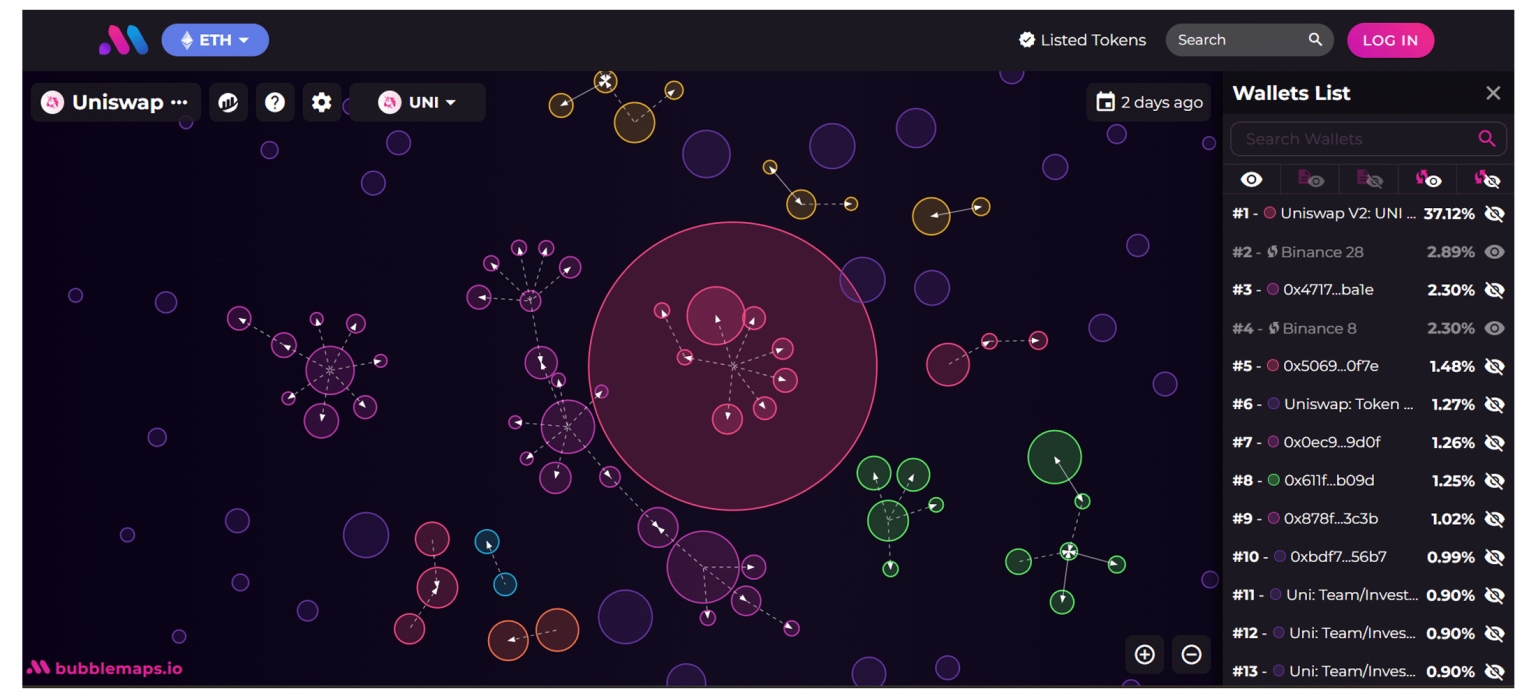
Task: Click the calendar icon beside 2 days ago
Action: click(1105, 102)
